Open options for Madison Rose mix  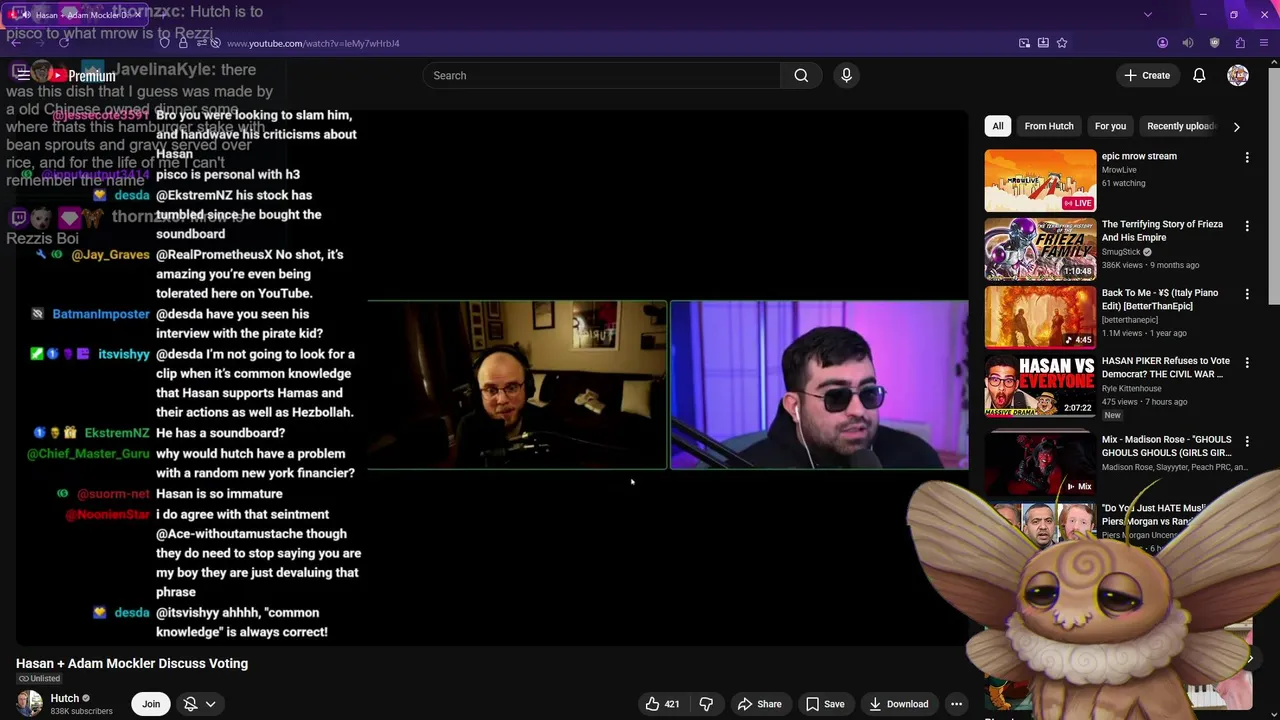point(1247,442)
